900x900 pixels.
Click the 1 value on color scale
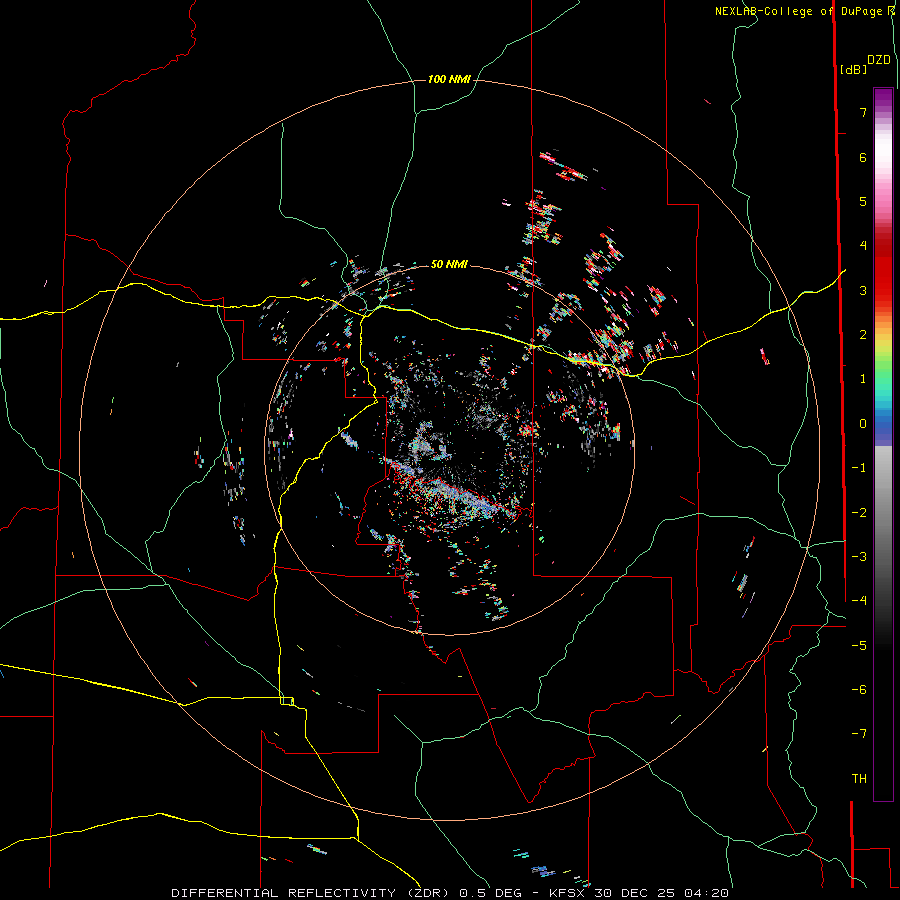coord(863,379)
